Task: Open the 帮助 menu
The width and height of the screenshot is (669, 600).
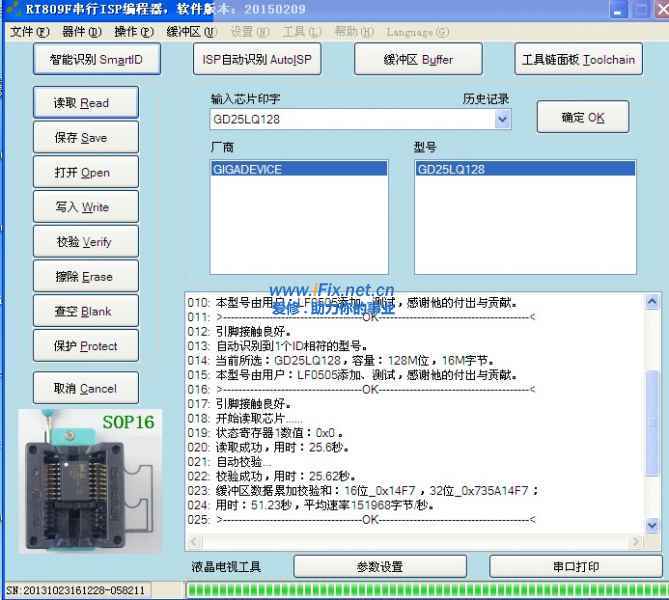Action: click(x=354, y=32)
